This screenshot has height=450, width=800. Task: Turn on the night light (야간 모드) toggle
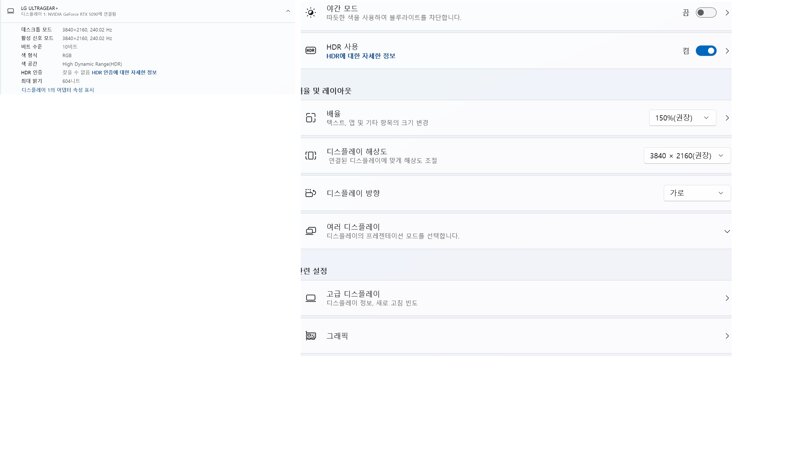point(706,12)
